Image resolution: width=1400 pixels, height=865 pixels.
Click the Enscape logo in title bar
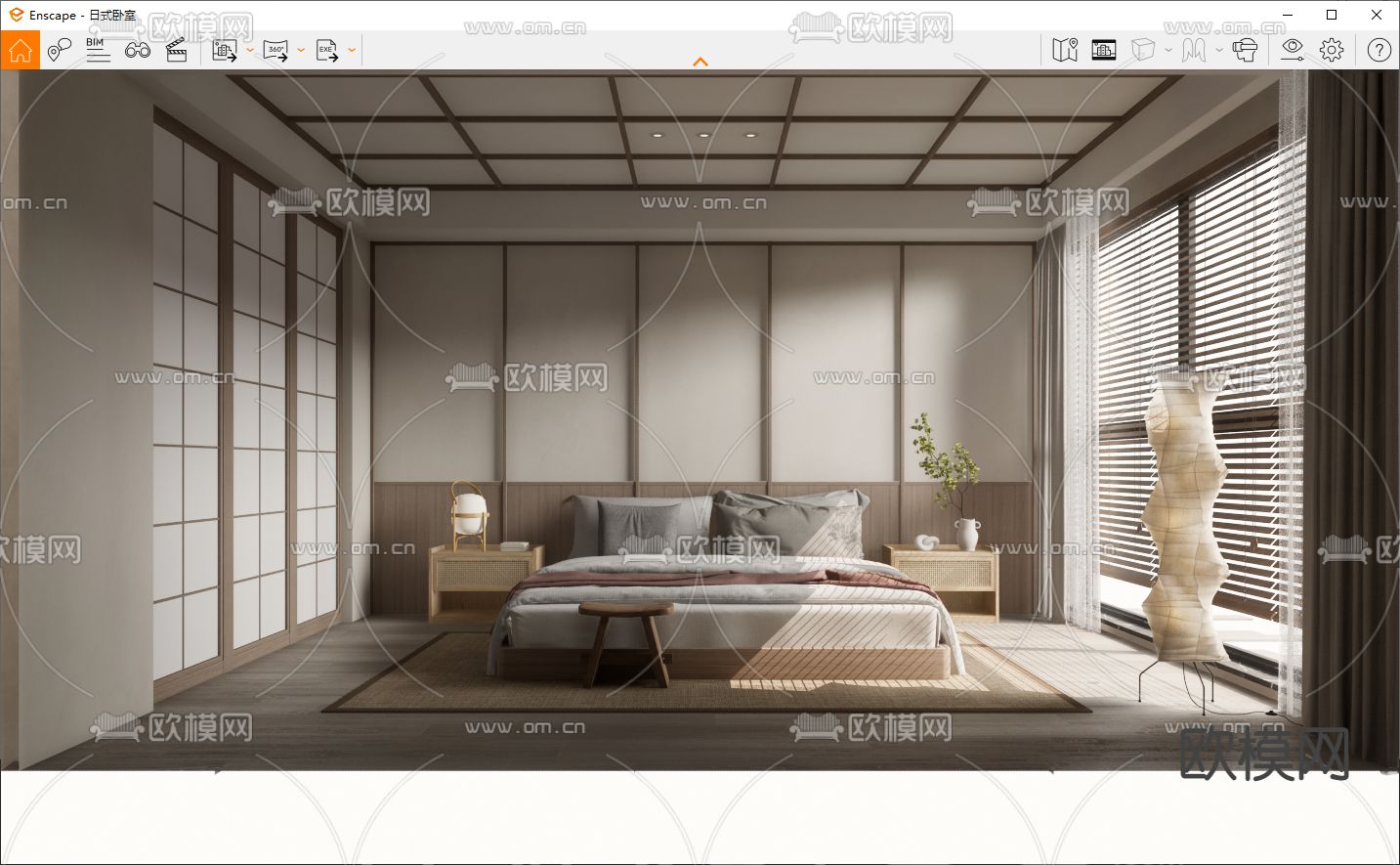(x=16, y=15)
